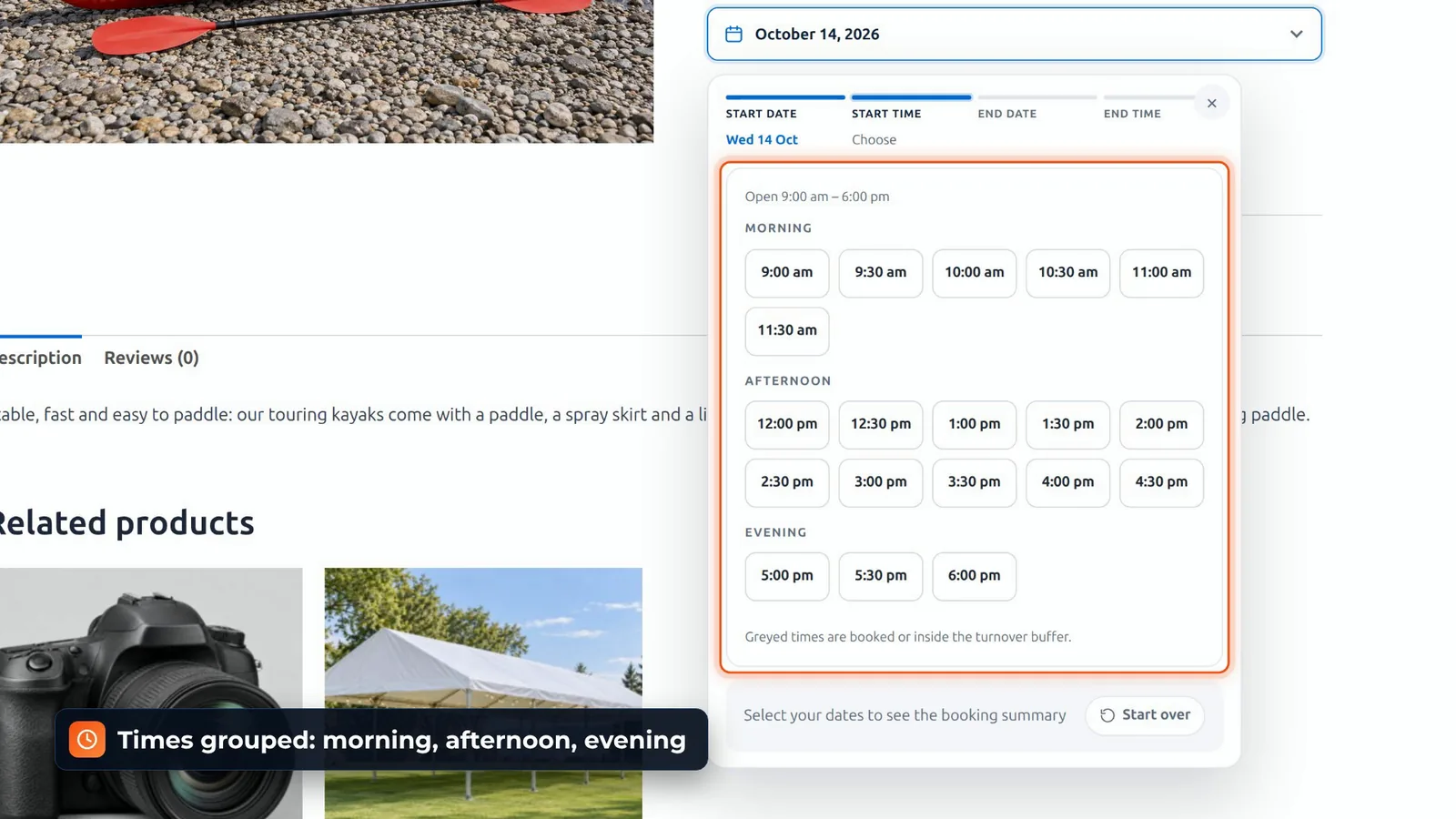Select the 3:00 pm time slot
The image size is (1456, 819).
(881, 482)
